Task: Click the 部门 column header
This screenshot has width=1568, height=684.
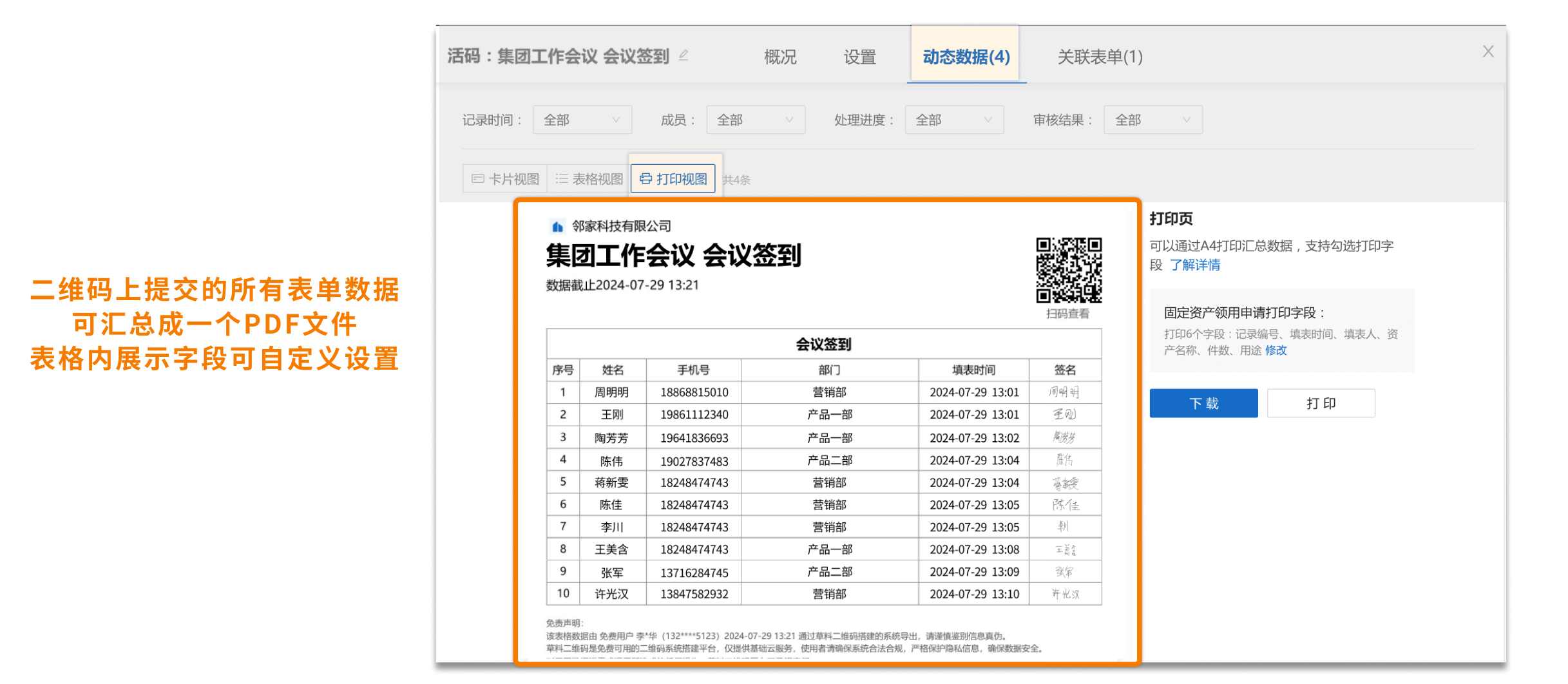Action: click(x=829, y=370)
